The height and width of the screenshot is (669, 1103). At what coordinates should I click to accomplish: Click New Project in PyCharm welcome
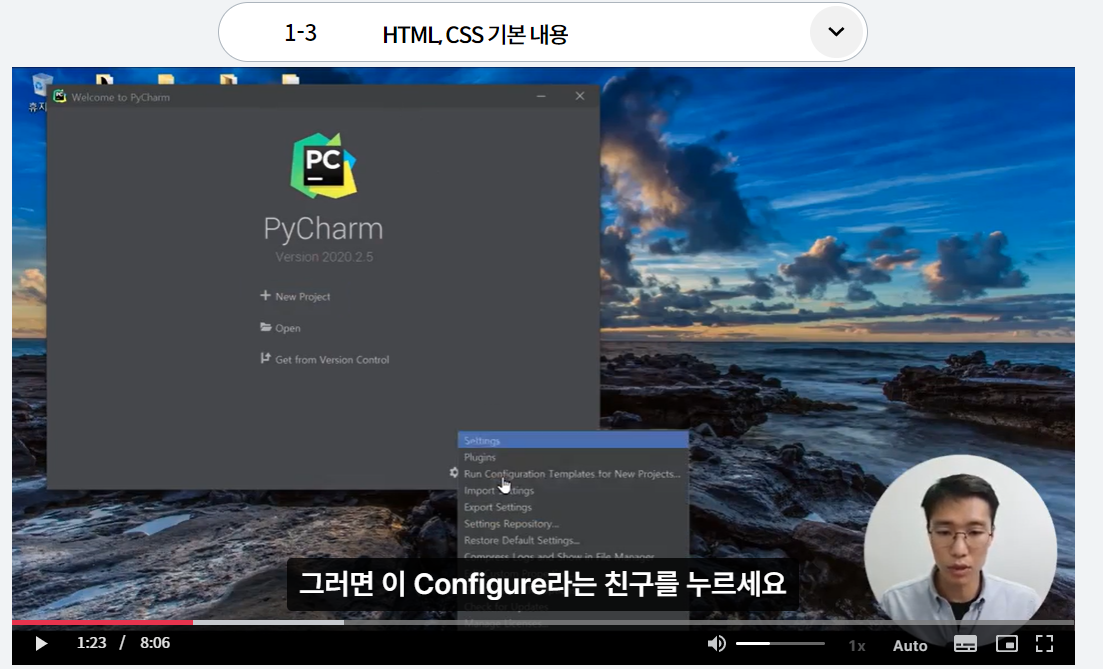302,297
